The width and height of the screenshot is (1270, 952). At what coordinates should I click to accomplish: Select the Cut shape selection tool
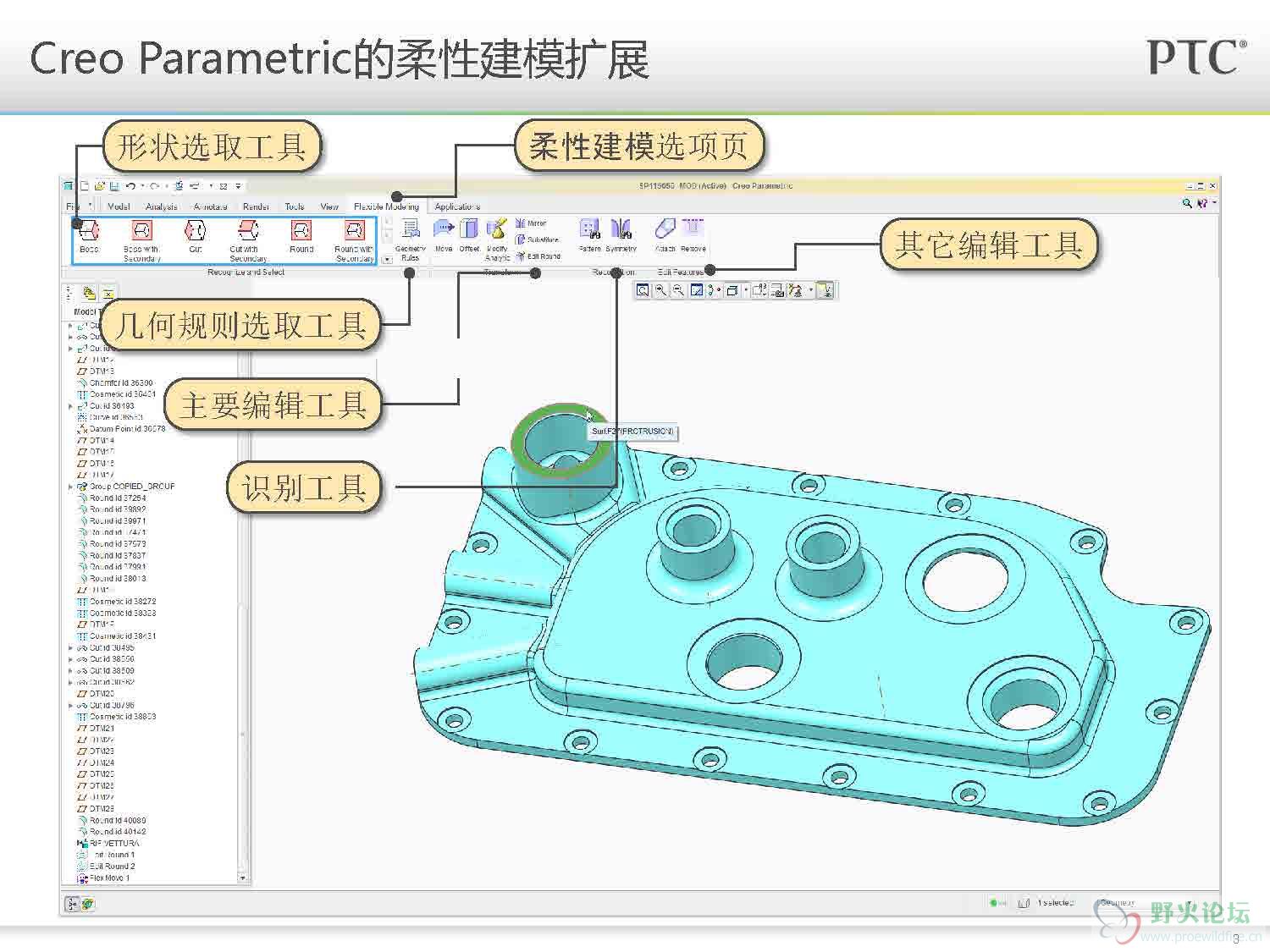(x=196, y=238)
